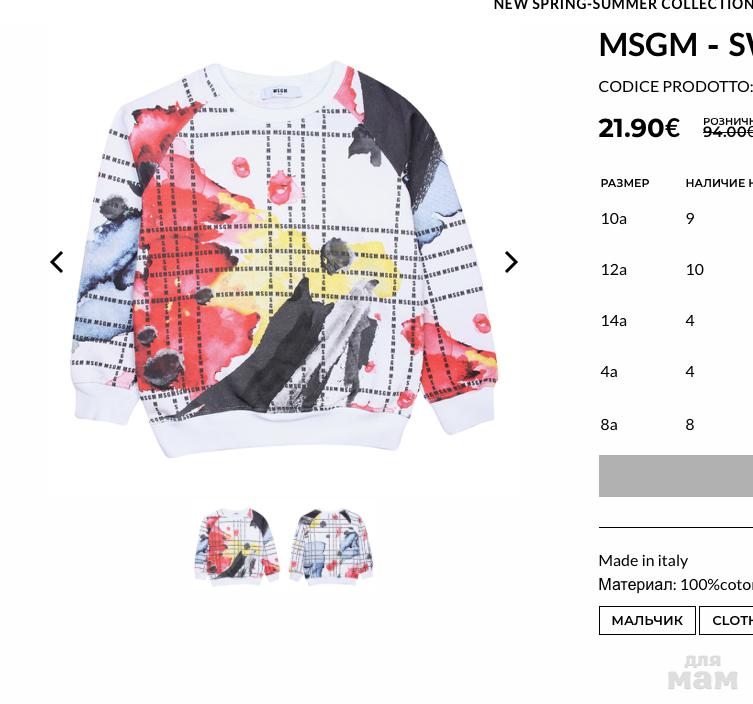753x704 pixels.
Task: Click the previous image arrow
Action: pos(57,262)
